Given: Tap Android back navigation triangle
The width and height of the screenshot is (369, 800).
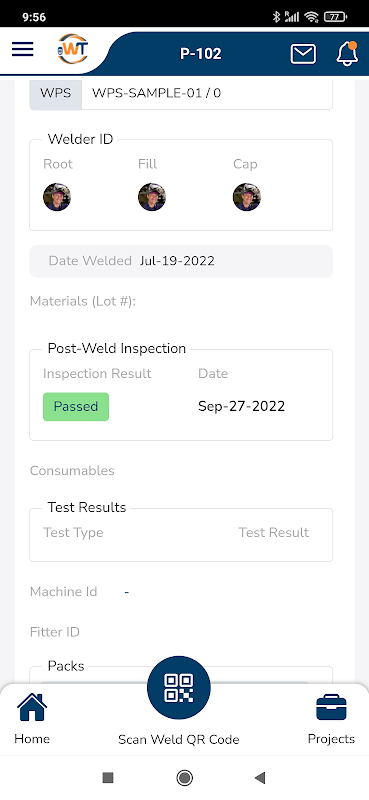Looking at the screenshot, I should pyautogui.click(x=260, y=778).
